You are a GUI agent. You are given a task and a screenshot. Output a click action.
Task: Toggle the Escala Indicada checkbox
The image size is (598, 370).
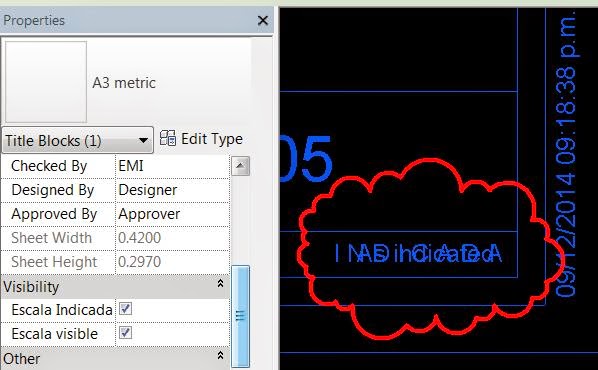[125, 309]
